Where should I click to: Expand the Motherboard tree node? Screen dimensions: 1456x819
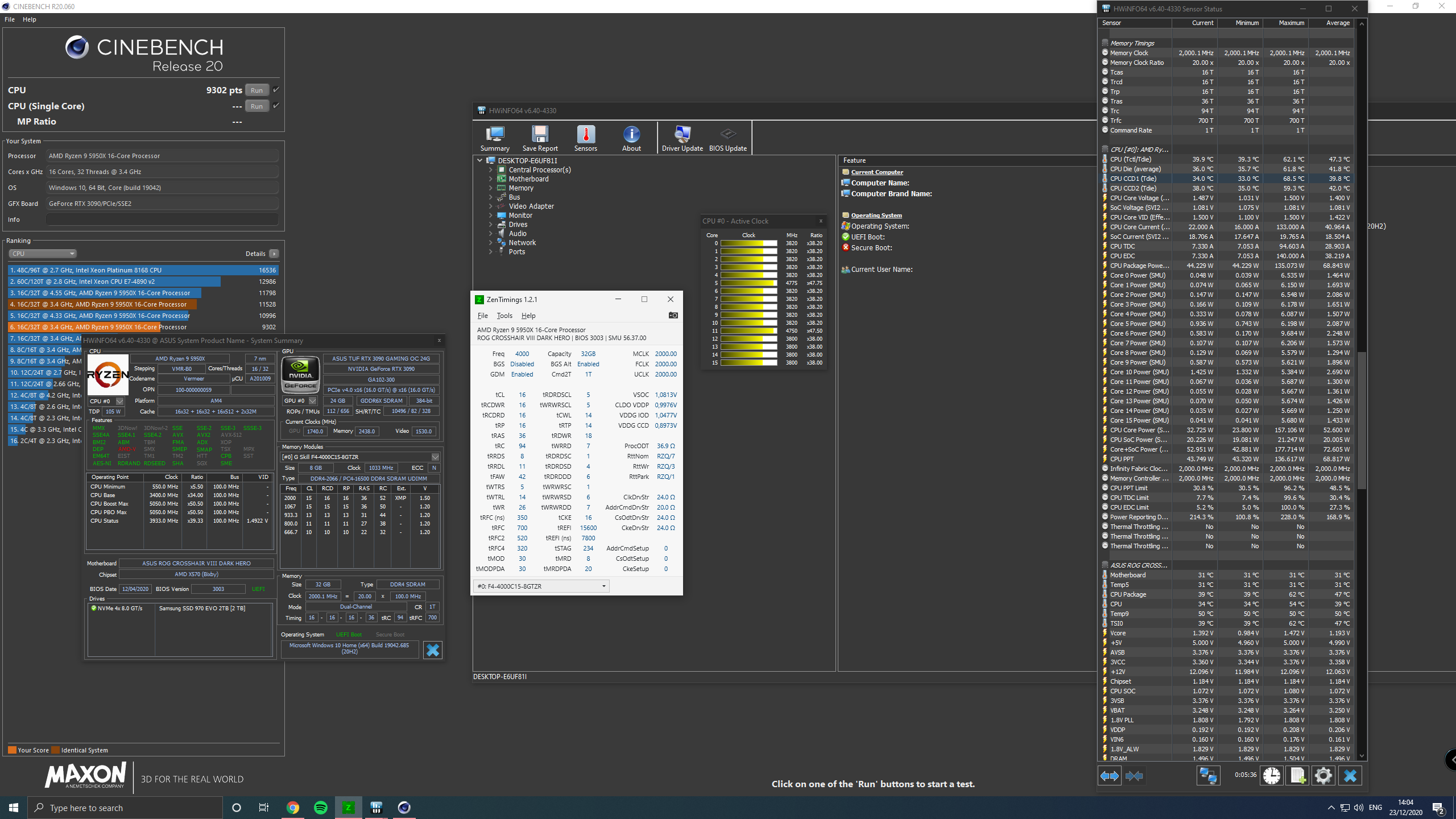(491, 179)
